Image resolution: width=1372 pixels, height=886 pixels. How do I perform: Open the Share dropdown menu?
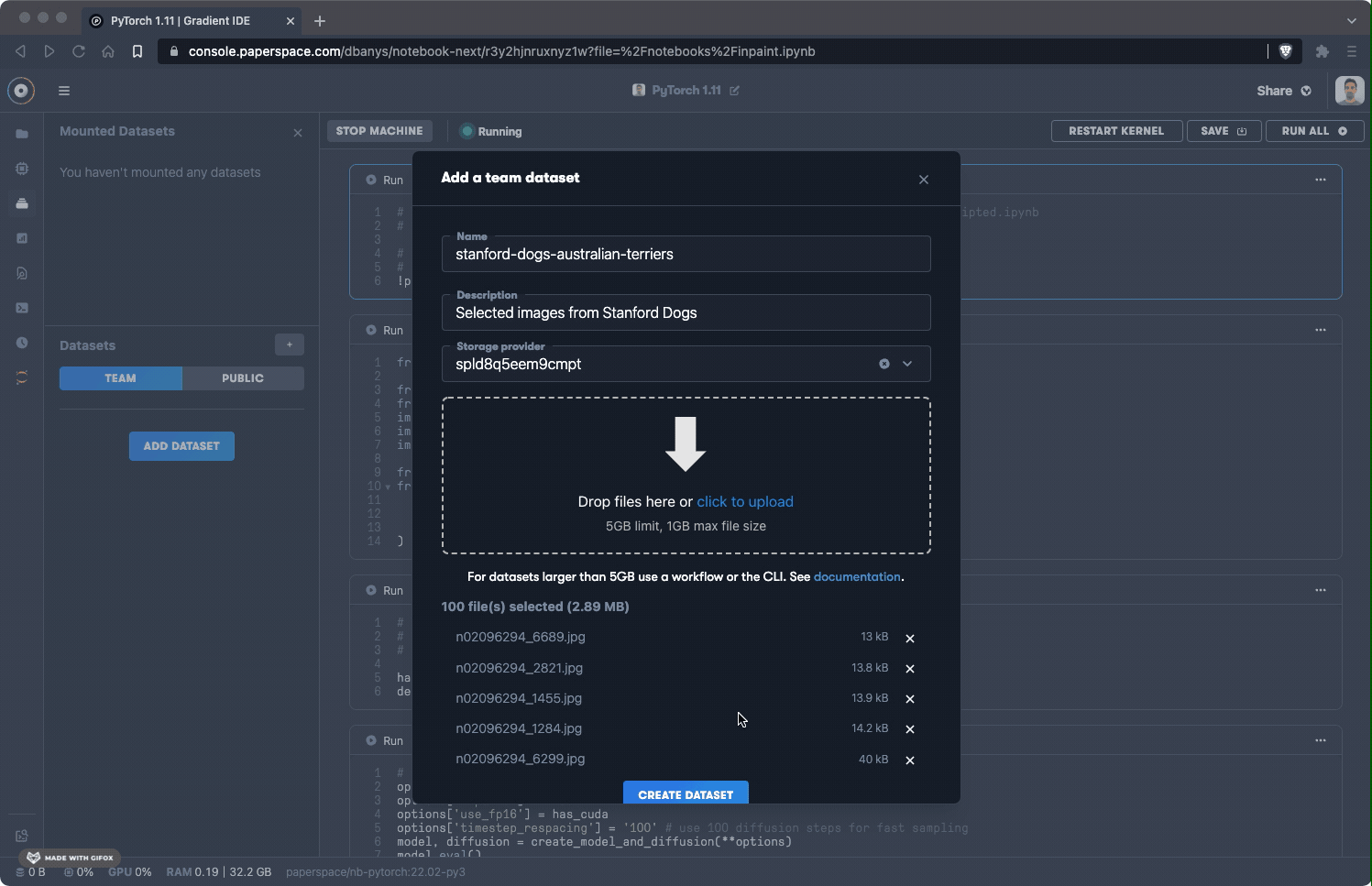[x=1283, y=91]
